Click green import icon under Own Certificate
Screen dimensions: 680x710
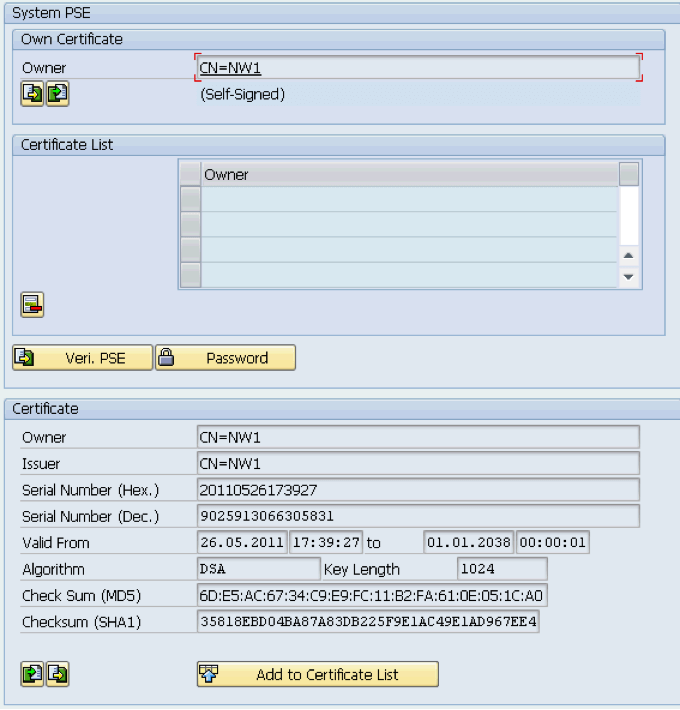[57, 94]
